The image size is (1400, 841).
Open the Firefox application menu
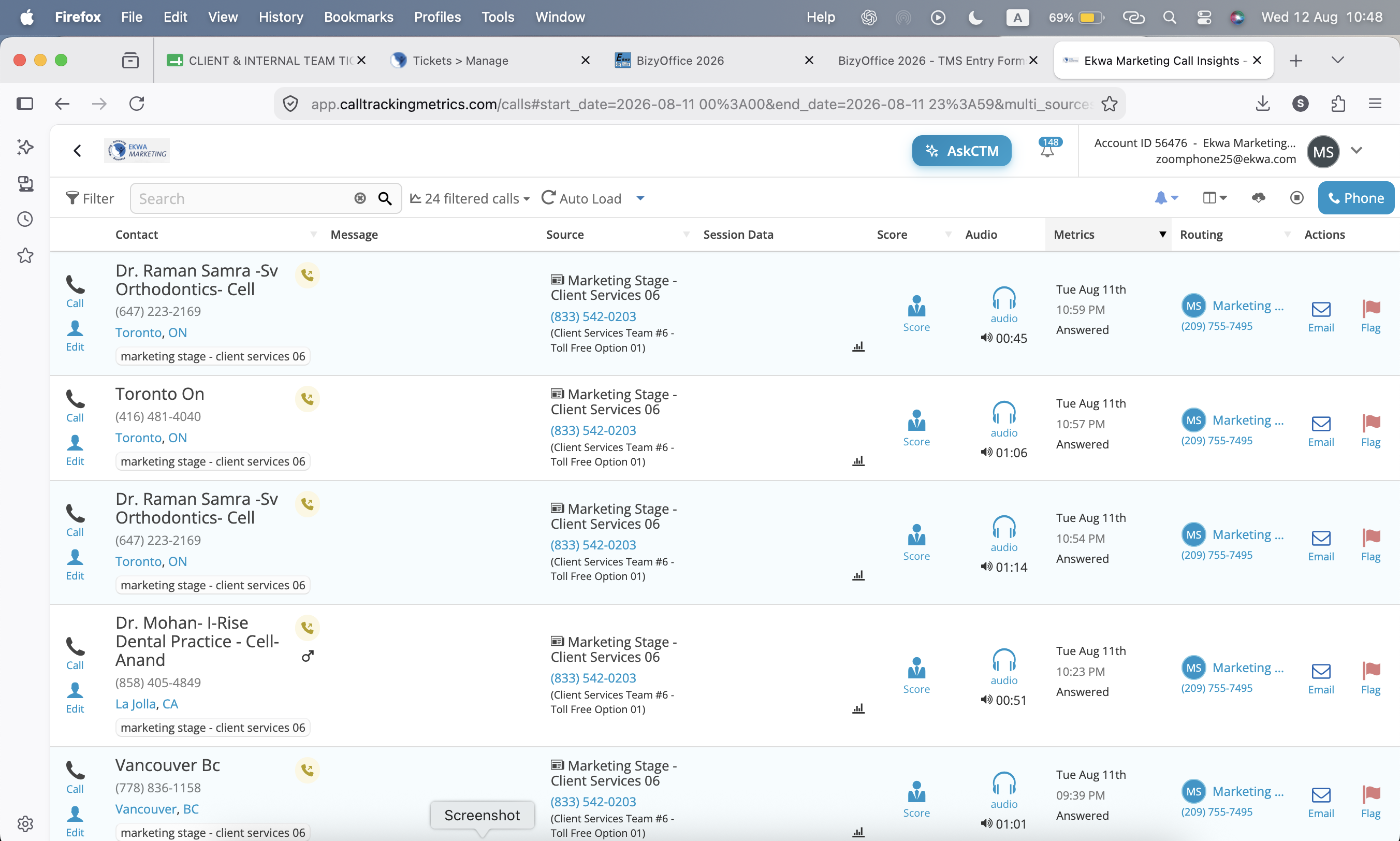tap(1375, 104)
